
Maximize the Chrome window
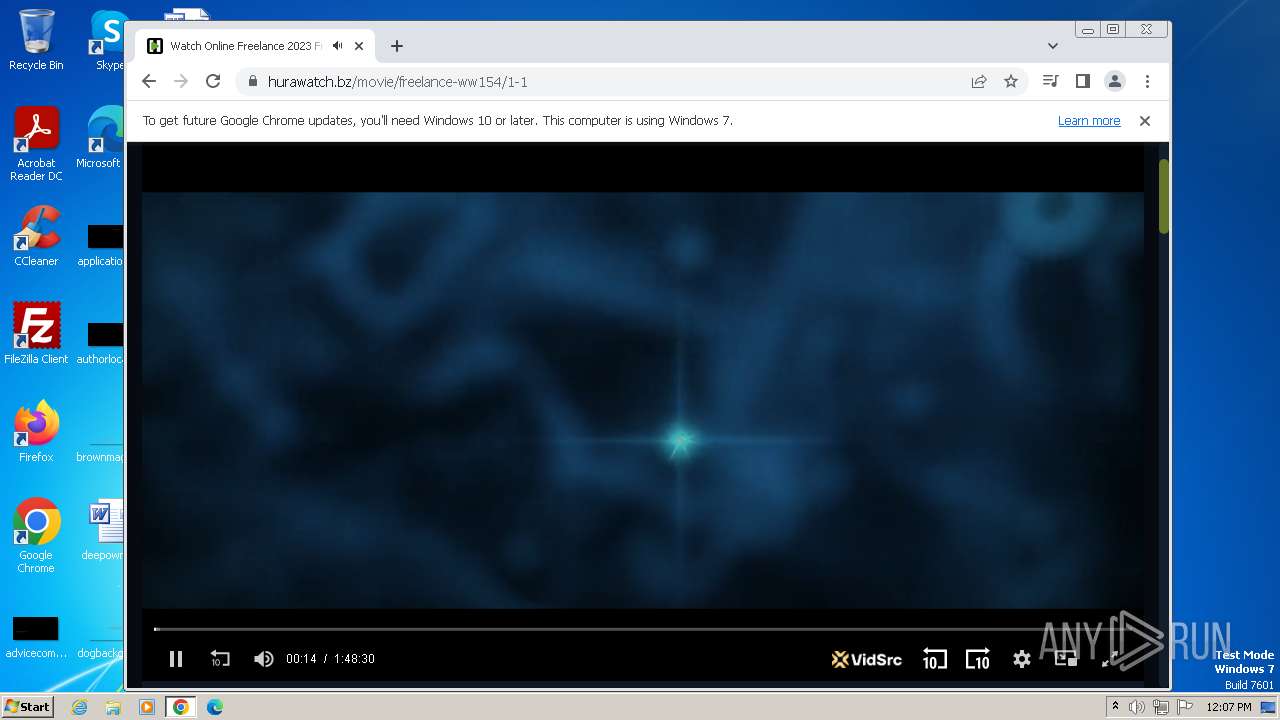click(1113, 30)
